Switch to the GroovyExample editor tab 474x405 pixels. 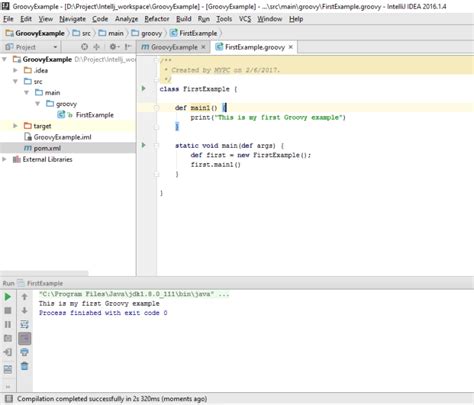pos(173,47)
